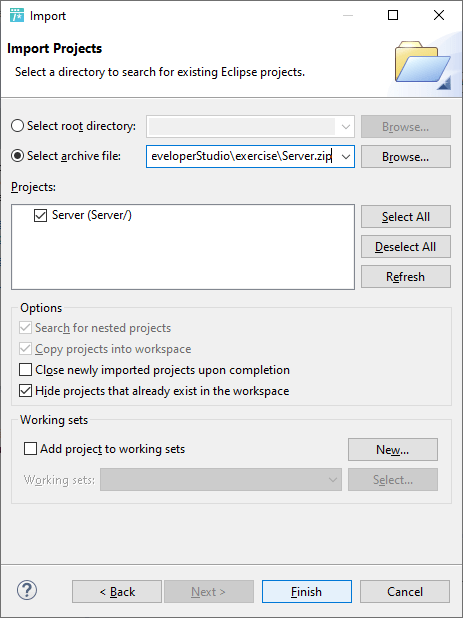The image size is (463, 618).
Task: Click the Import window title icon
Action: point(17,15)
